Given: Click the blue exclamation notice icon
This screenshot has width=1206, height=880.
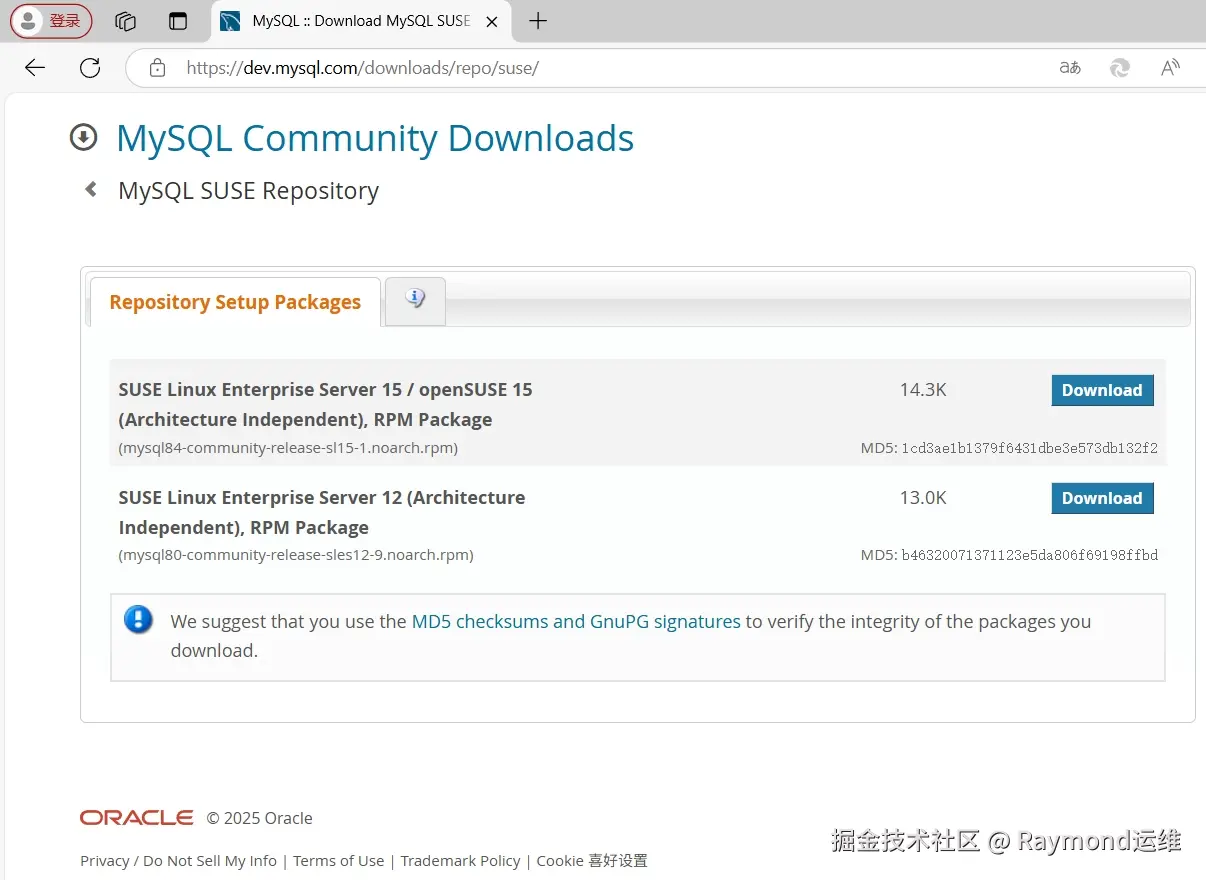Looking at the screenshot, I should click(x=138, y=619).
